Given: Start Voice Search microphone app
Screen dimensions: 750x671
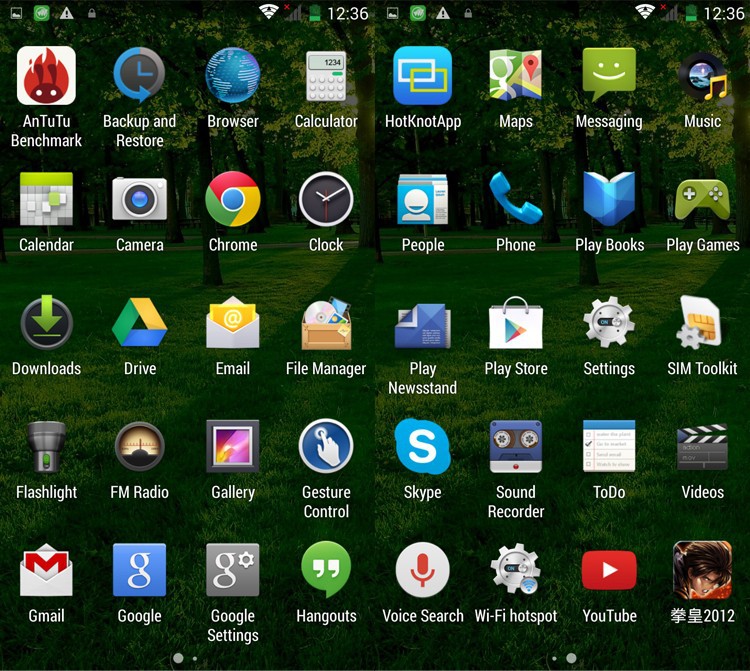Looking at the screenshot, I should pos(422,571).
